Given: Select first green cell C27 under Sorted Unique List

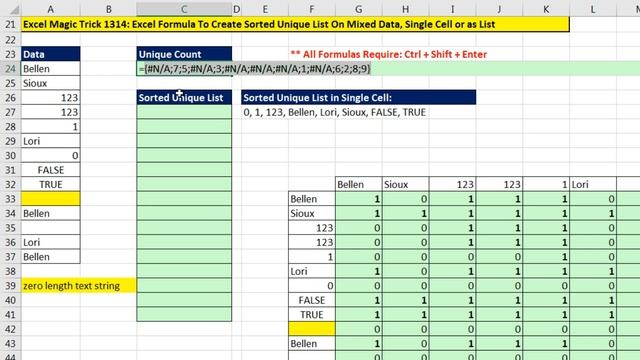Looking at the screenshot, I should click(x=184, y=112).
